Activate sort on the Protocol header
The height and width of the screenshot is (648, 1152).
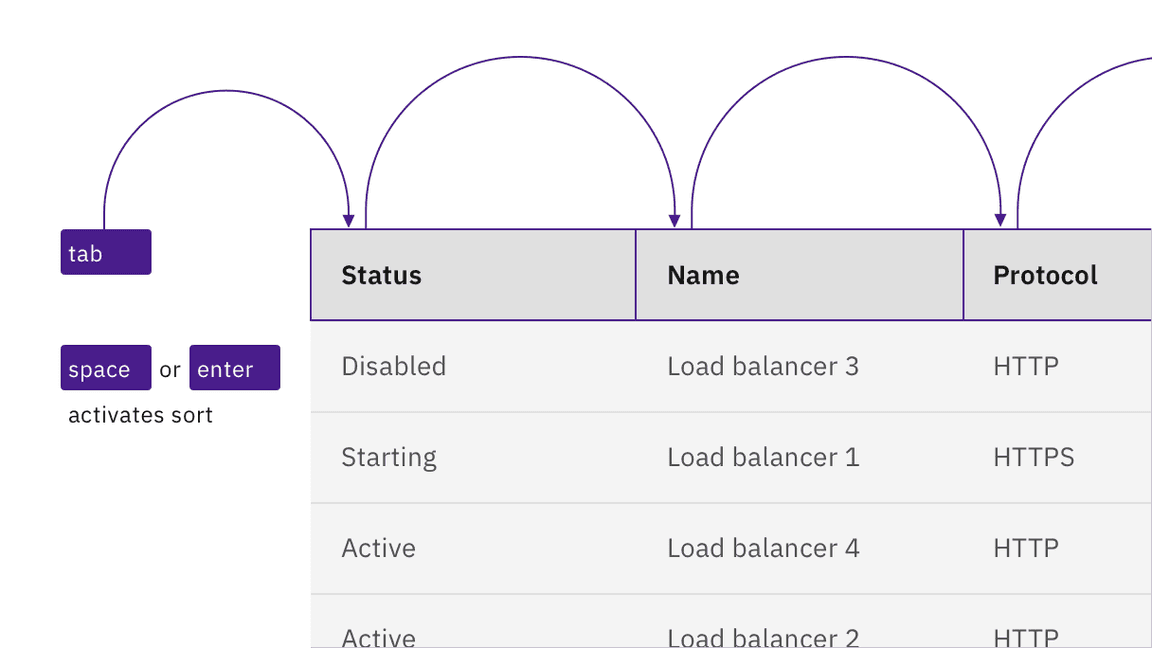point(1045,274)
